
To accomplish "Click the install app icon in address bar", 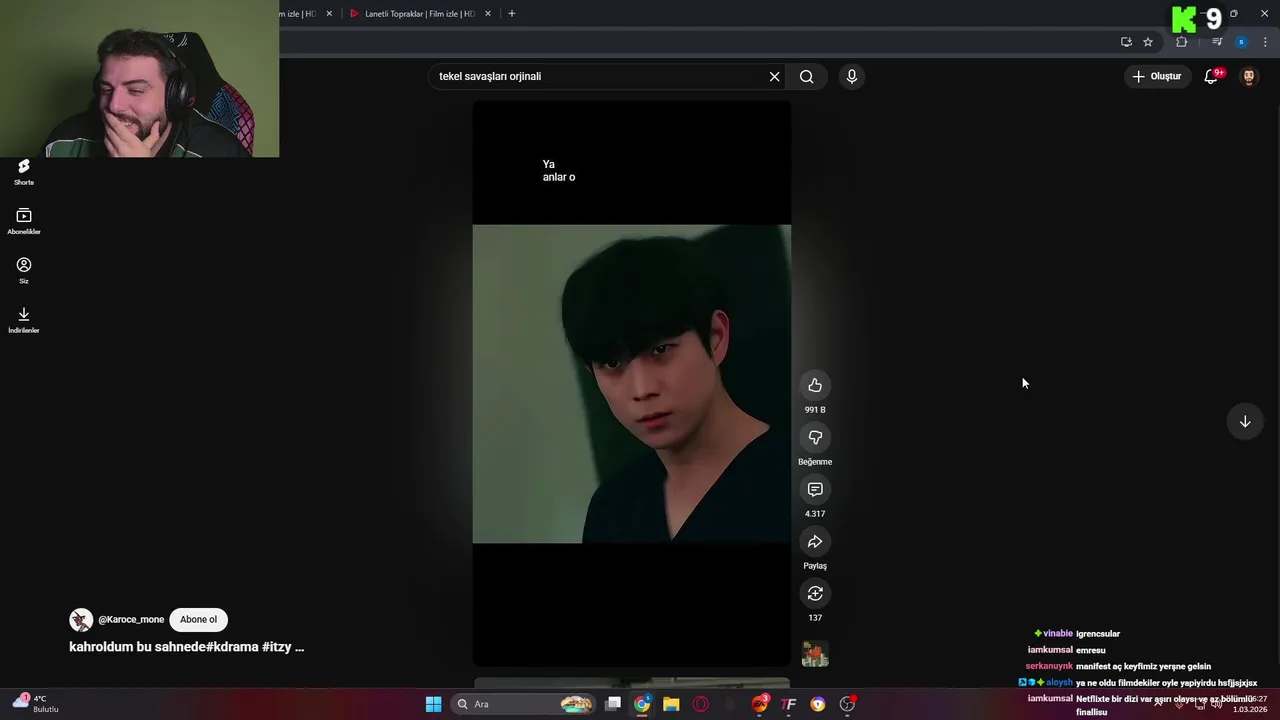I will pyautogui.click(x=1126, y=42).
